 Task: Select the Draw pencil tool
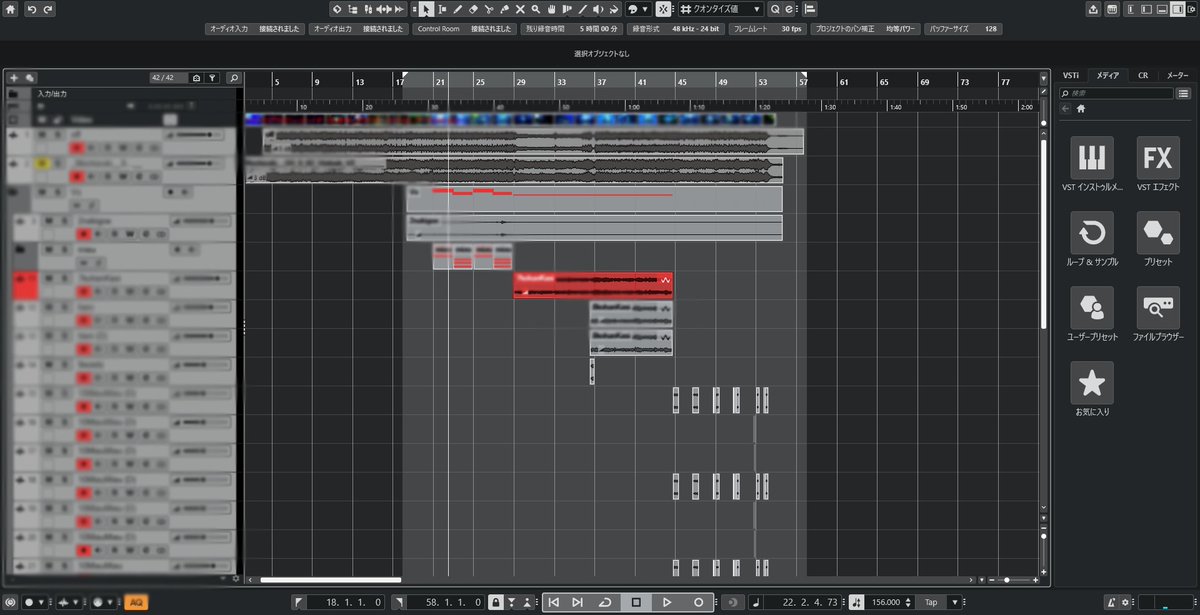(458, 9)
